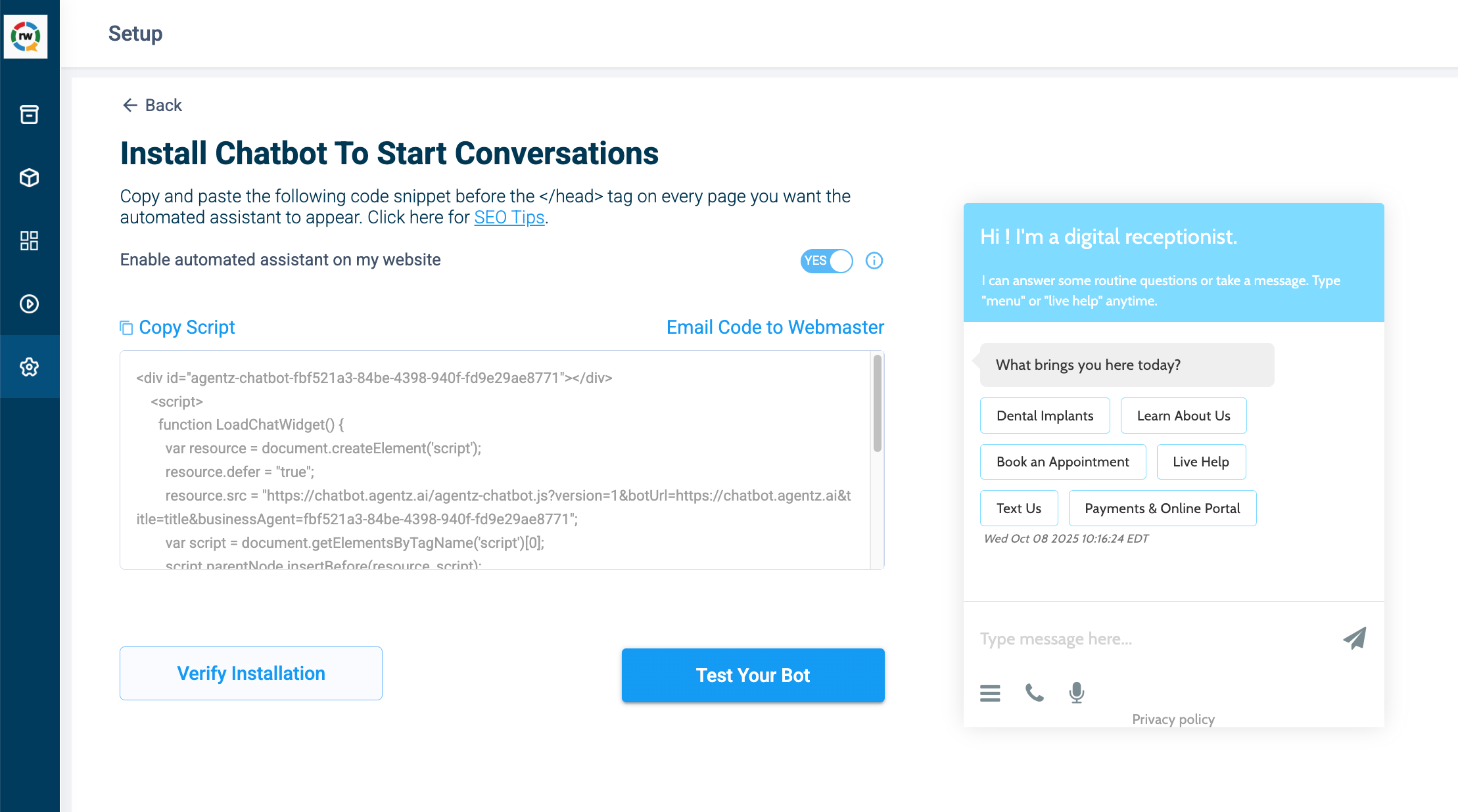1458x812 pixels.
Task: Choose the Book an Appointment chat option
Action: coord(1062,462)
